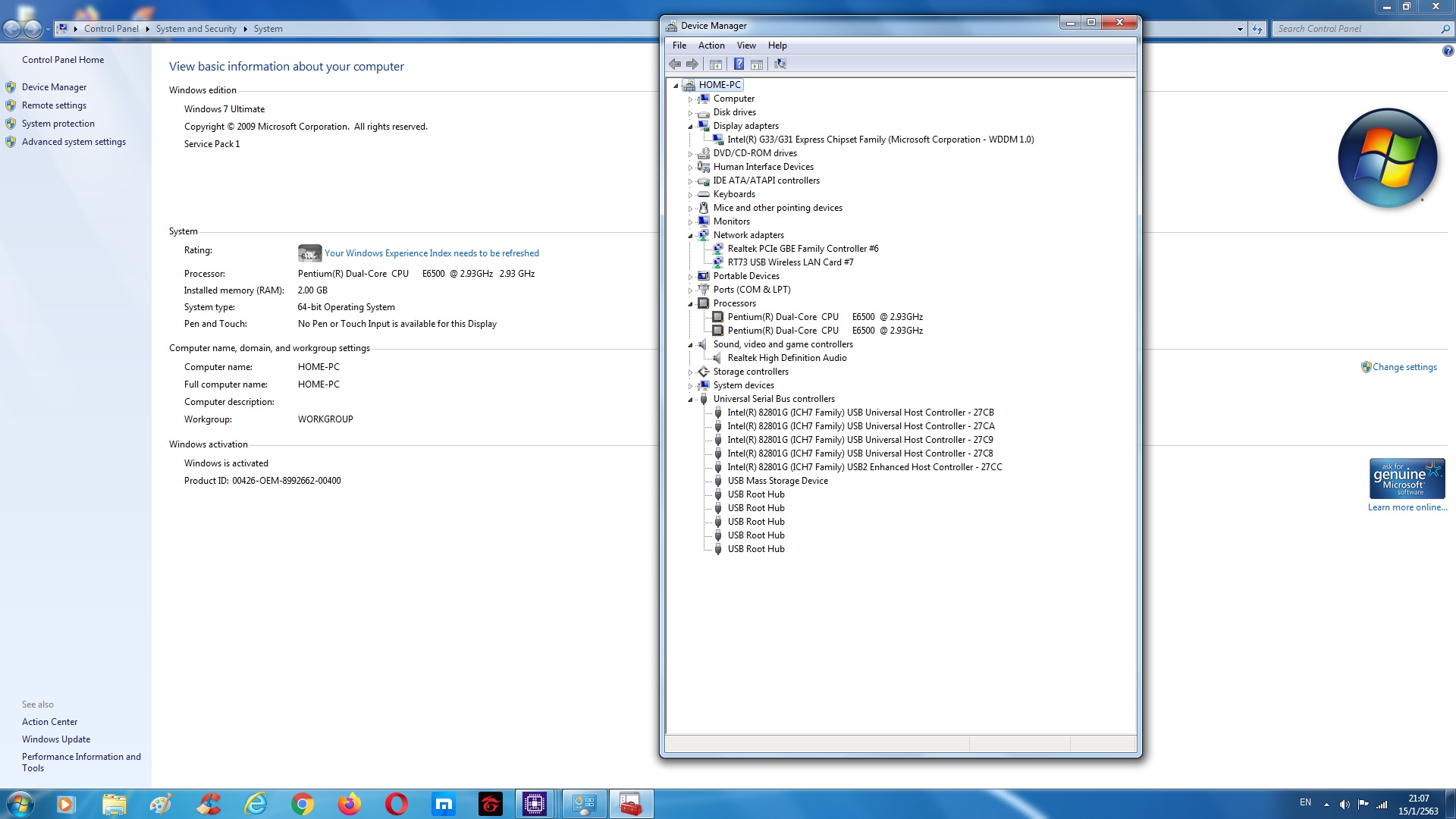
Task: Switch to the Device Manager toolbox taskbar button
Action: 631,804
